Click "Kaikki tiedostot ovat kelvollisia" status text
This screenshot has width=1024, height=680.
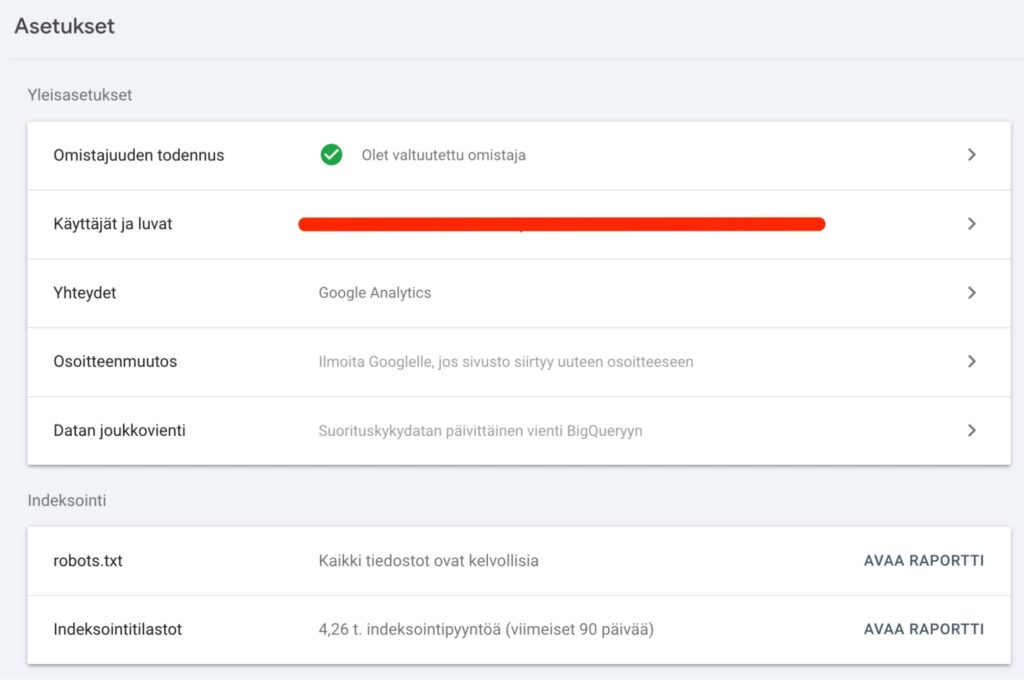tap(428, 560)
